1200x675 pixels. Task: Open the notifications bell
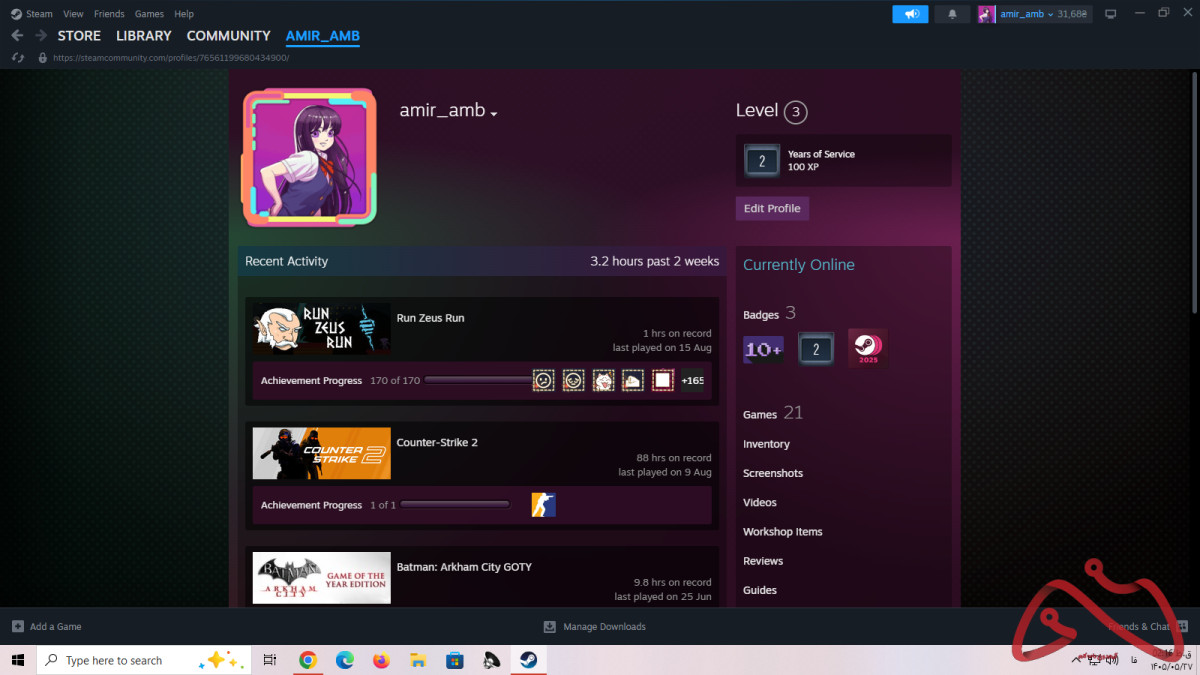click(952, 14)
